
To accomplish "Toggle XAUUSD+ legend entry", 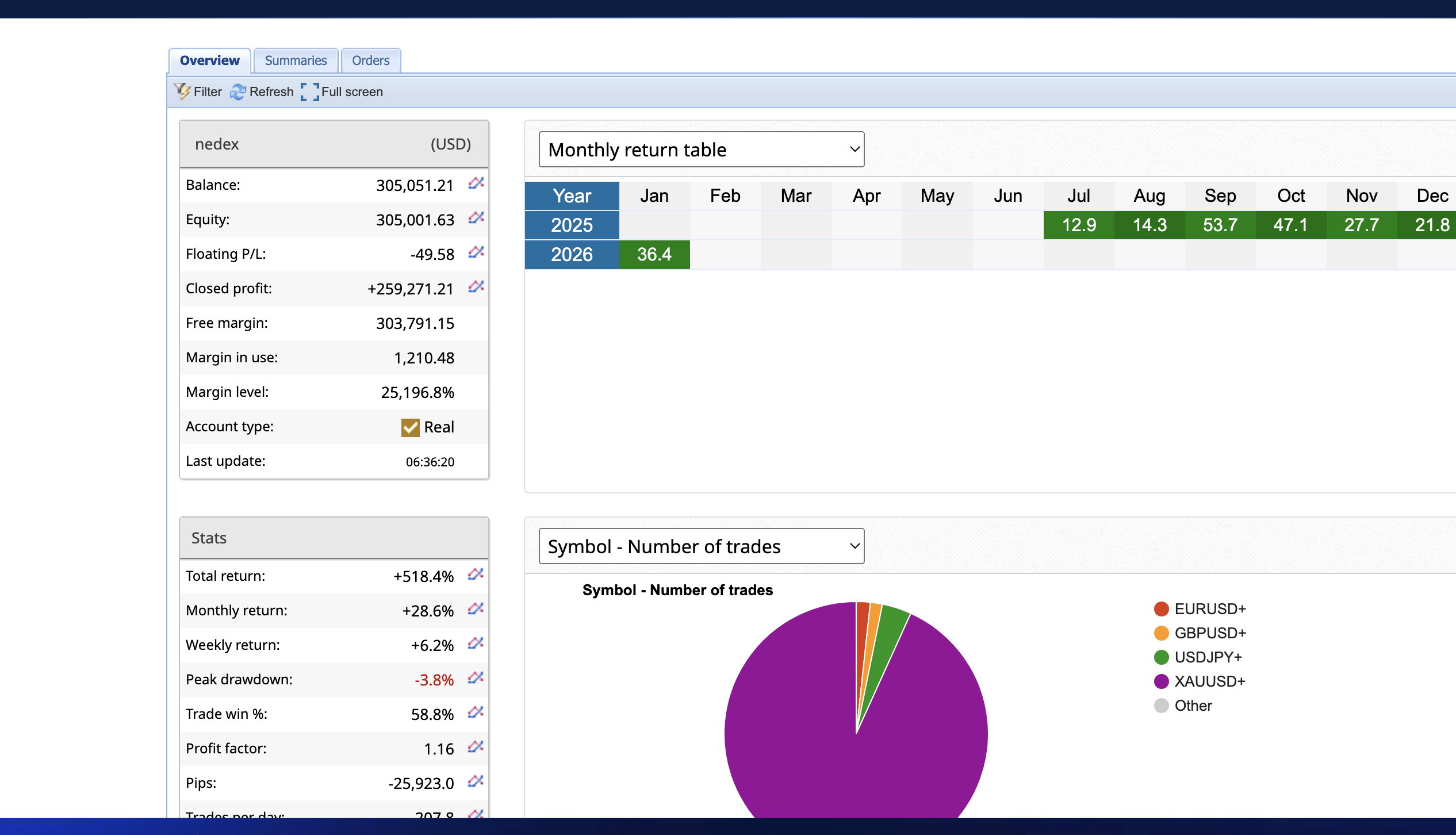I will 1209,681.
